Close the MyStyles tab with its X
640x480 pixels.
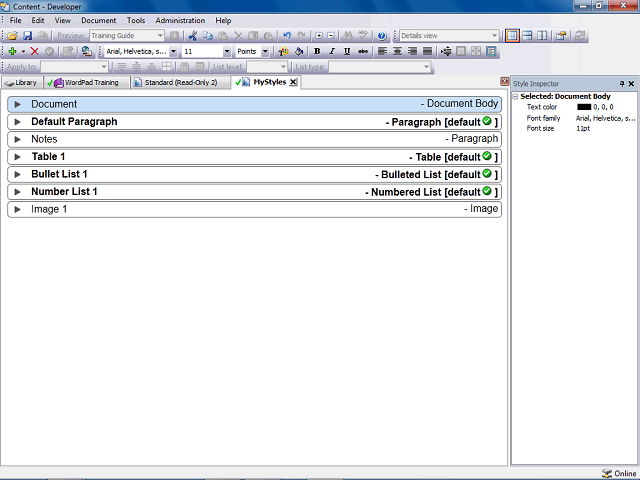(x=293, y=82)
